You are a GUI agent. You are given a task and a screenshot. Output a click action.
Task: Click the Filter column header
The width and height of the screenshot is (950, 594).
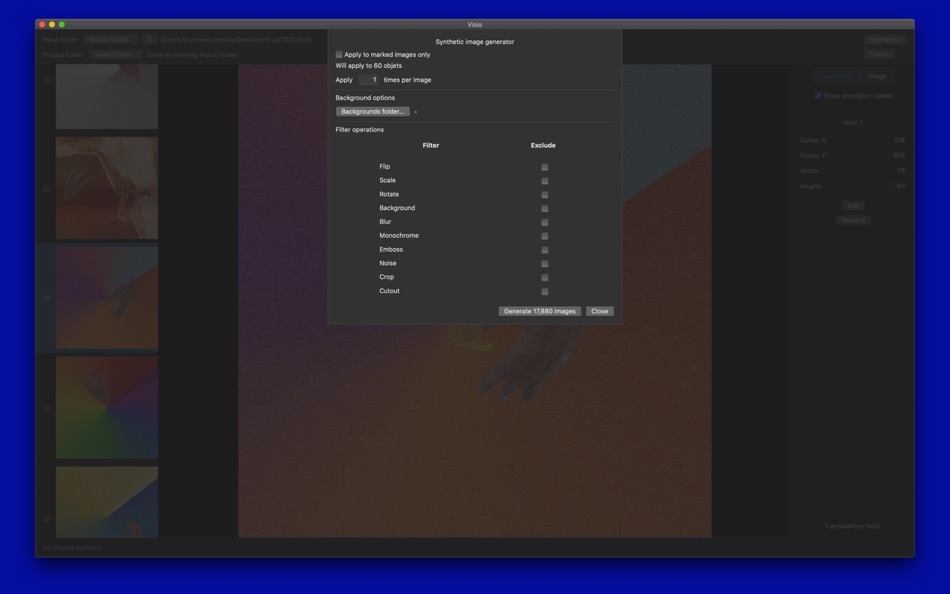click(x=431, y=145)
